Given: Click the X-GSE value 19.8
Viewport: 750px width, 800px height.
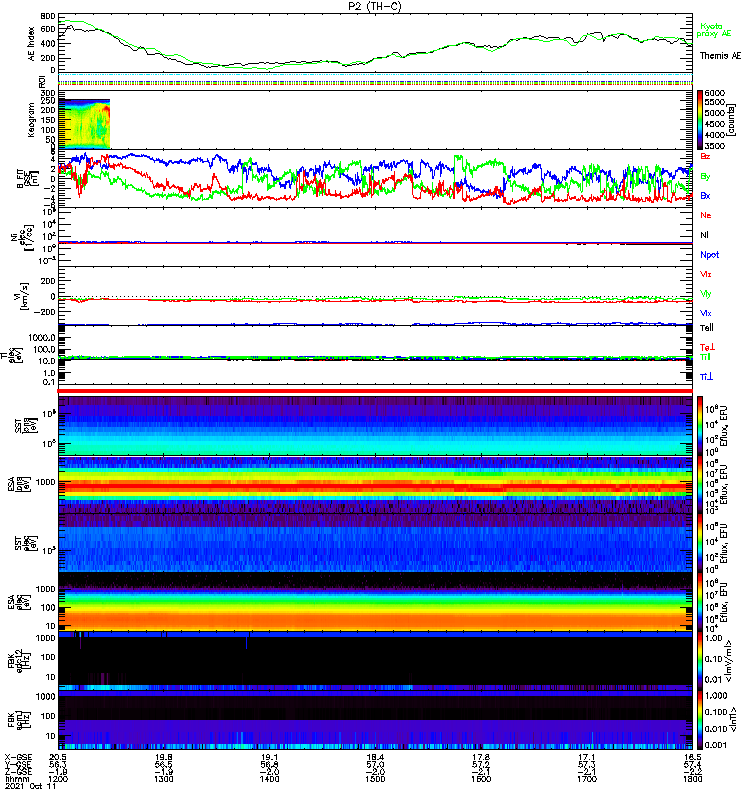Looking at the screenshot, I should [164, 757].
